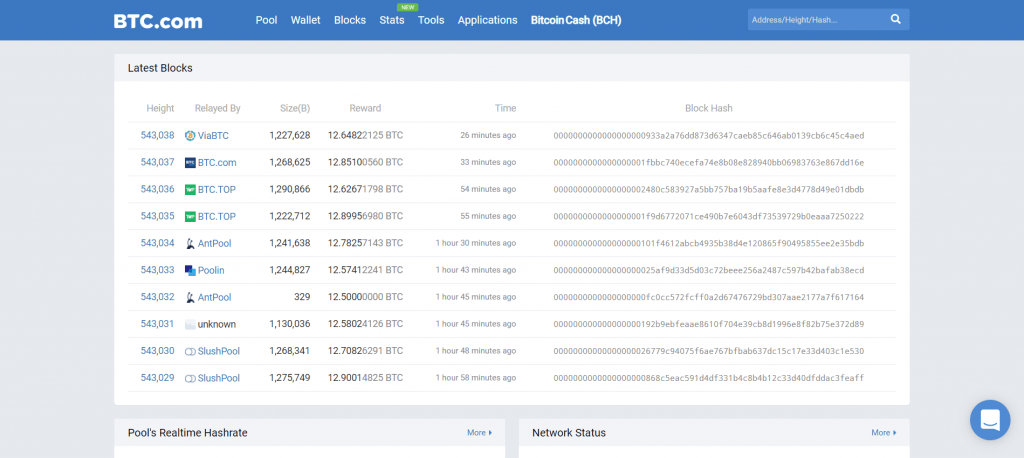Open the ViaBTC pool link
This screenshot has height=458, width=1024.
213,136
